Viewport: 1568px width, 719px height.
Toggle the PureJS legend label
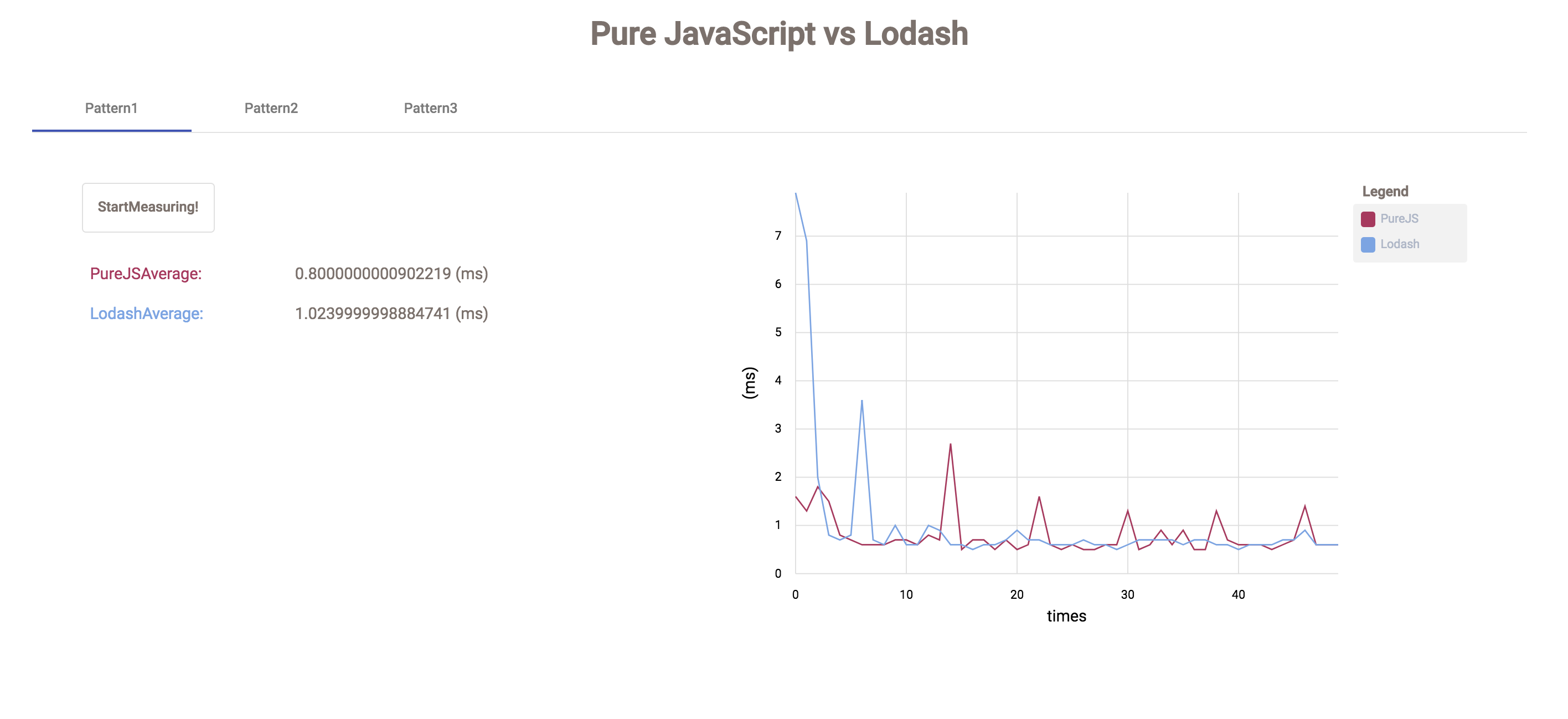pyautogui.click(x=1399, y=219)
